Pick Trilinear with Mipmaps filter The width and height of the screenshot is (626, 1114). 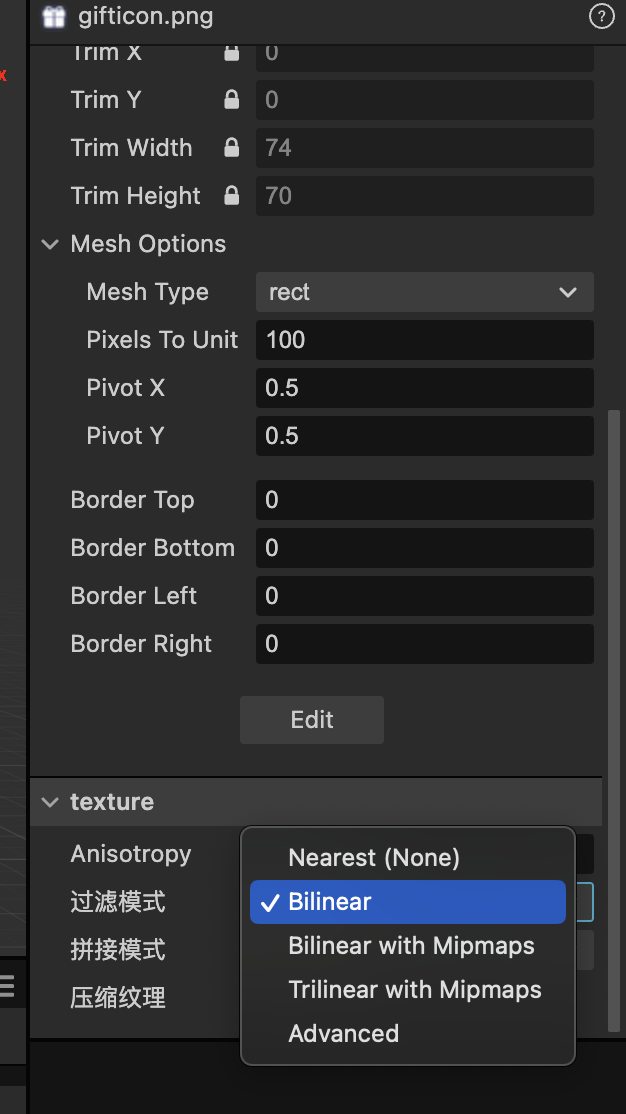coord(415,990)
